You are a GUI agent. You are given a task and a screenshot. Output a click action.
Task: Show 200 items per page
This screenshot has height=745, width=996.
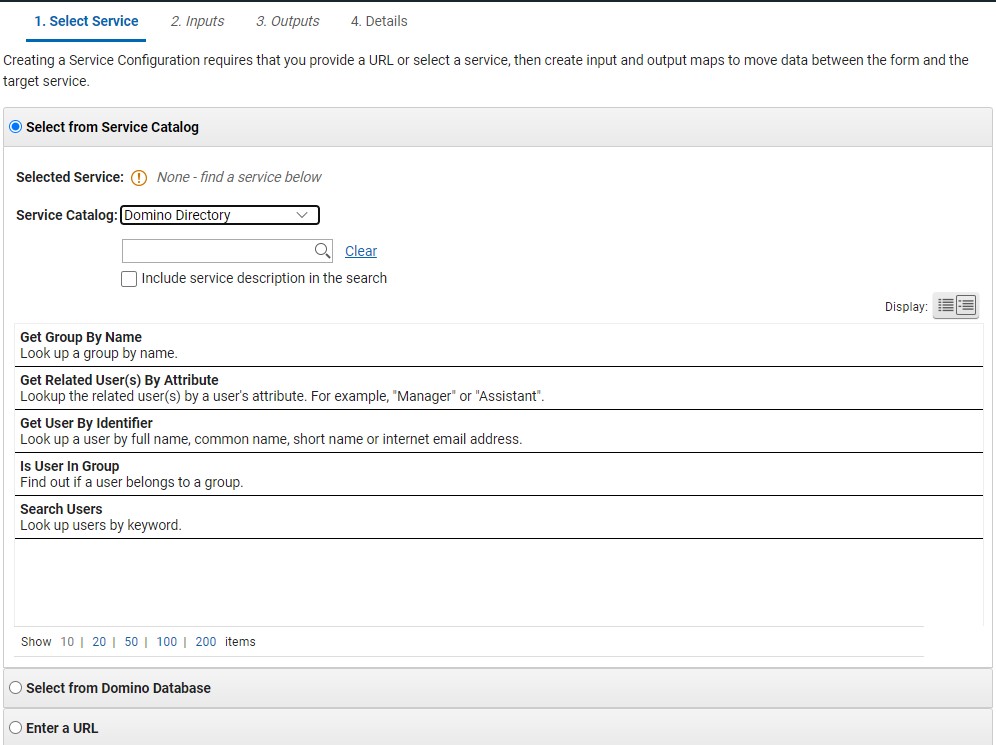[x=205, y=641]
